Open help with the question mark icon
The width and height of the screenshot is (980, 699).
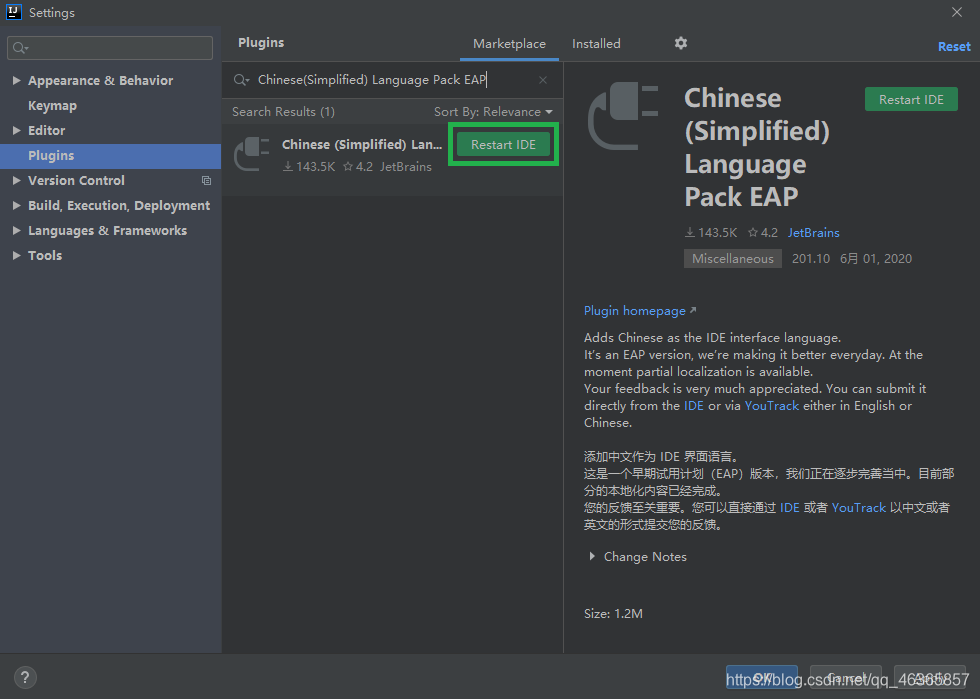pos(25,677)
